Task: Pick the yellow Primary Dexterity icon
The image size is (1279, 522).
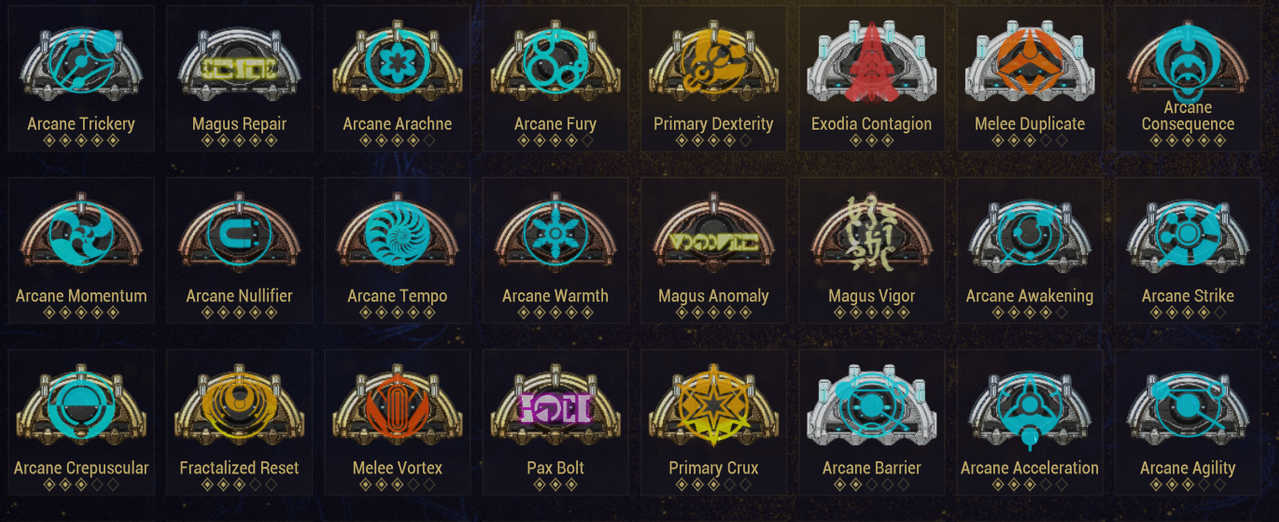Action: click(x=713, y=62)
